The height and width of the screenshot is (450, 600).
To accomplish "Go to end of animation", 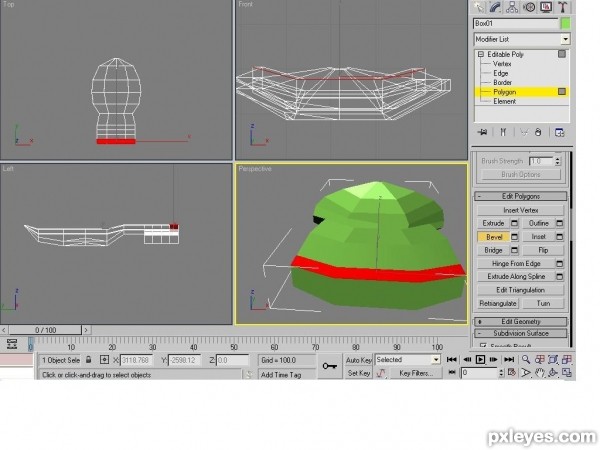I will [x=509, y=360].
